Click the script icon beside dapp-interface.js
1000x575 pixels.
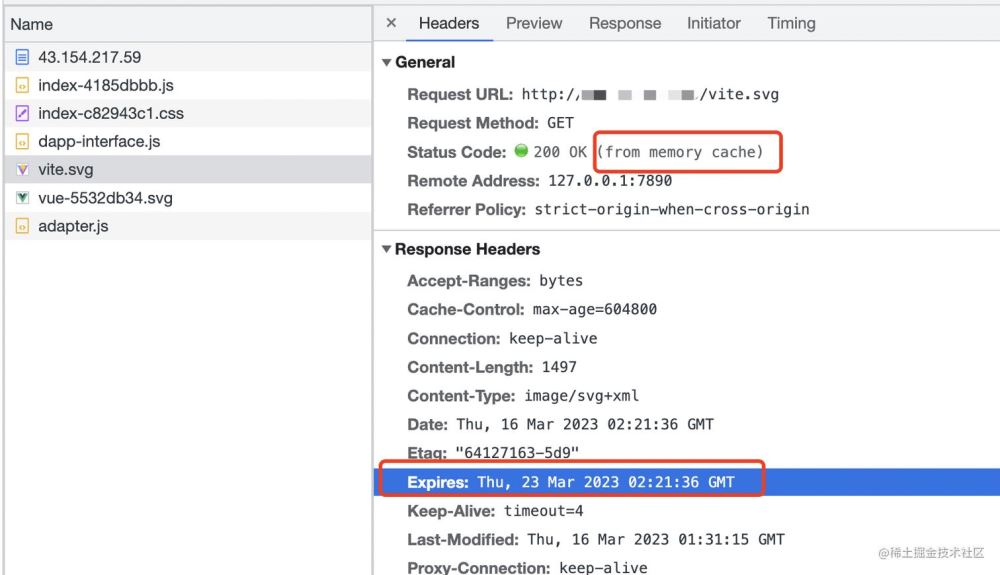[22, 142]
